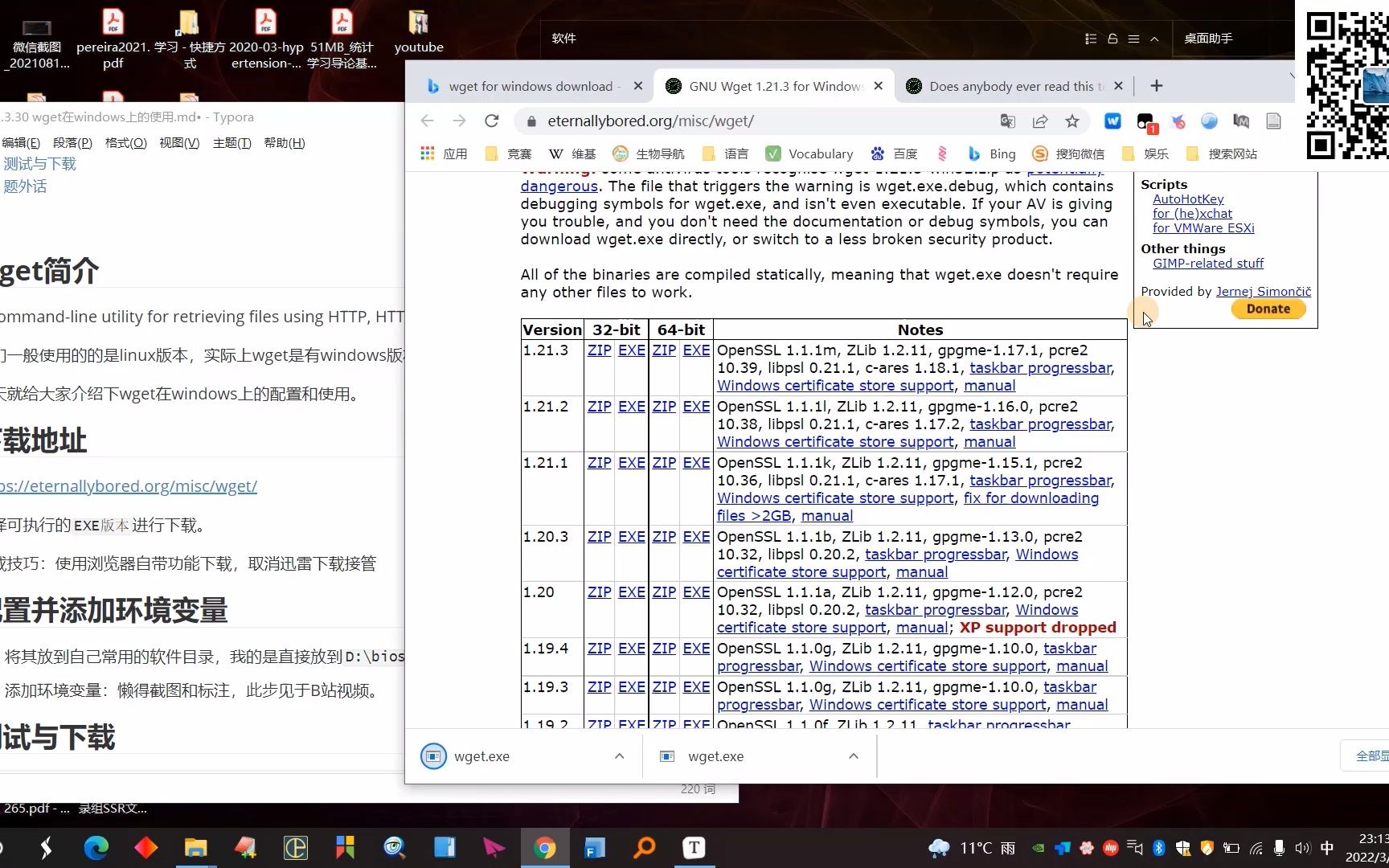This screenshot has height=868, width=1389.
Task: Open Chrome from the taskbar
Action: [545, 848]
